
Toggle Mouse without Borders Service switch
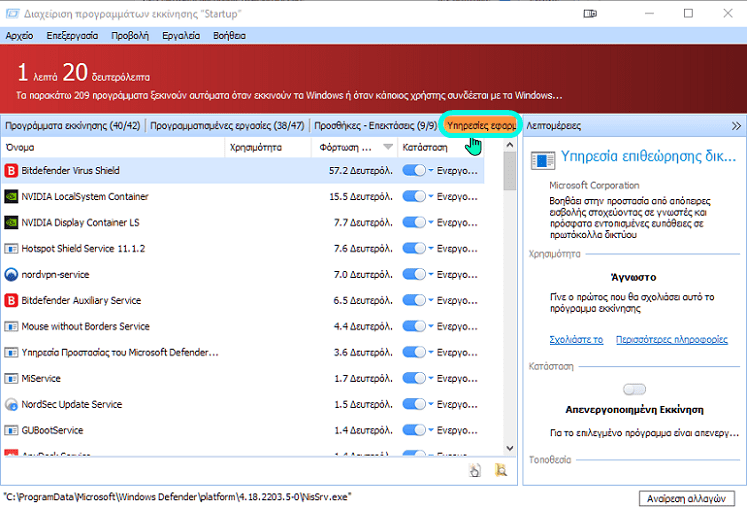pyautogui.click(x=414, y=326)
